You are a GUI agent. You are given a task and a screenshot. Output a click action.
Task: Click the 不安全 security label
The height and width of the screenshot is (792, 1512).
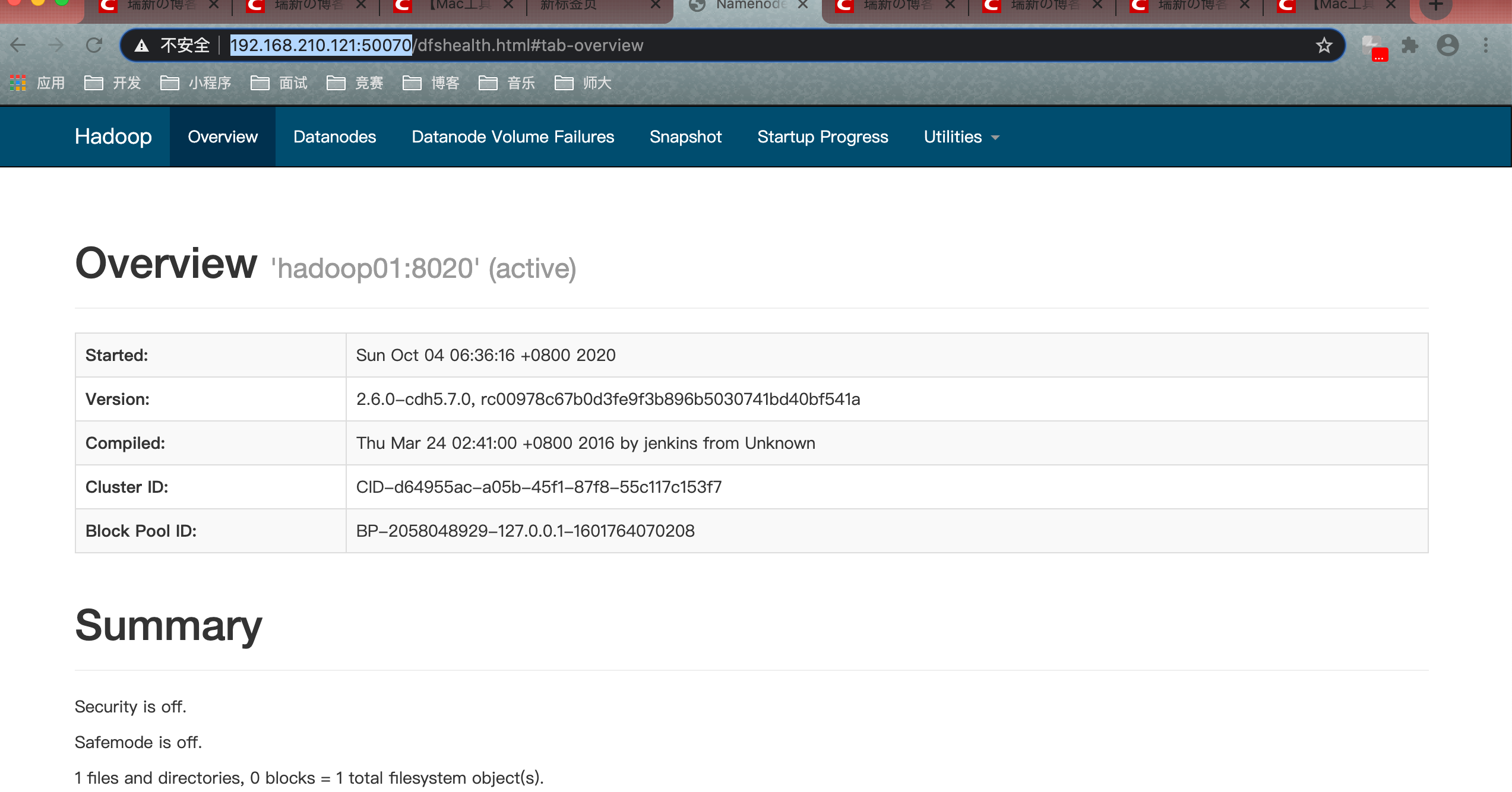point(185,45)
